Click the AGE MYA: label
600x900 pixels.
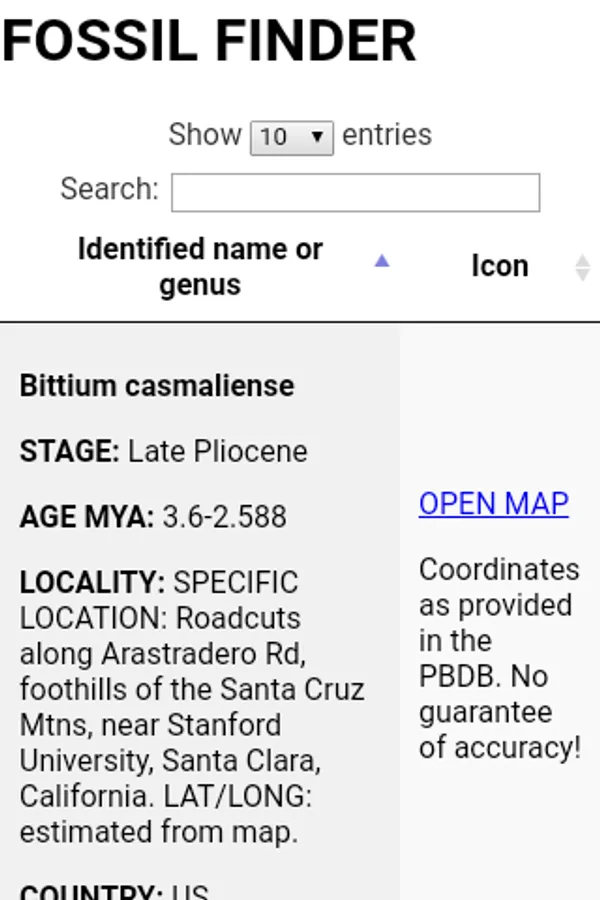pos(87,517)
